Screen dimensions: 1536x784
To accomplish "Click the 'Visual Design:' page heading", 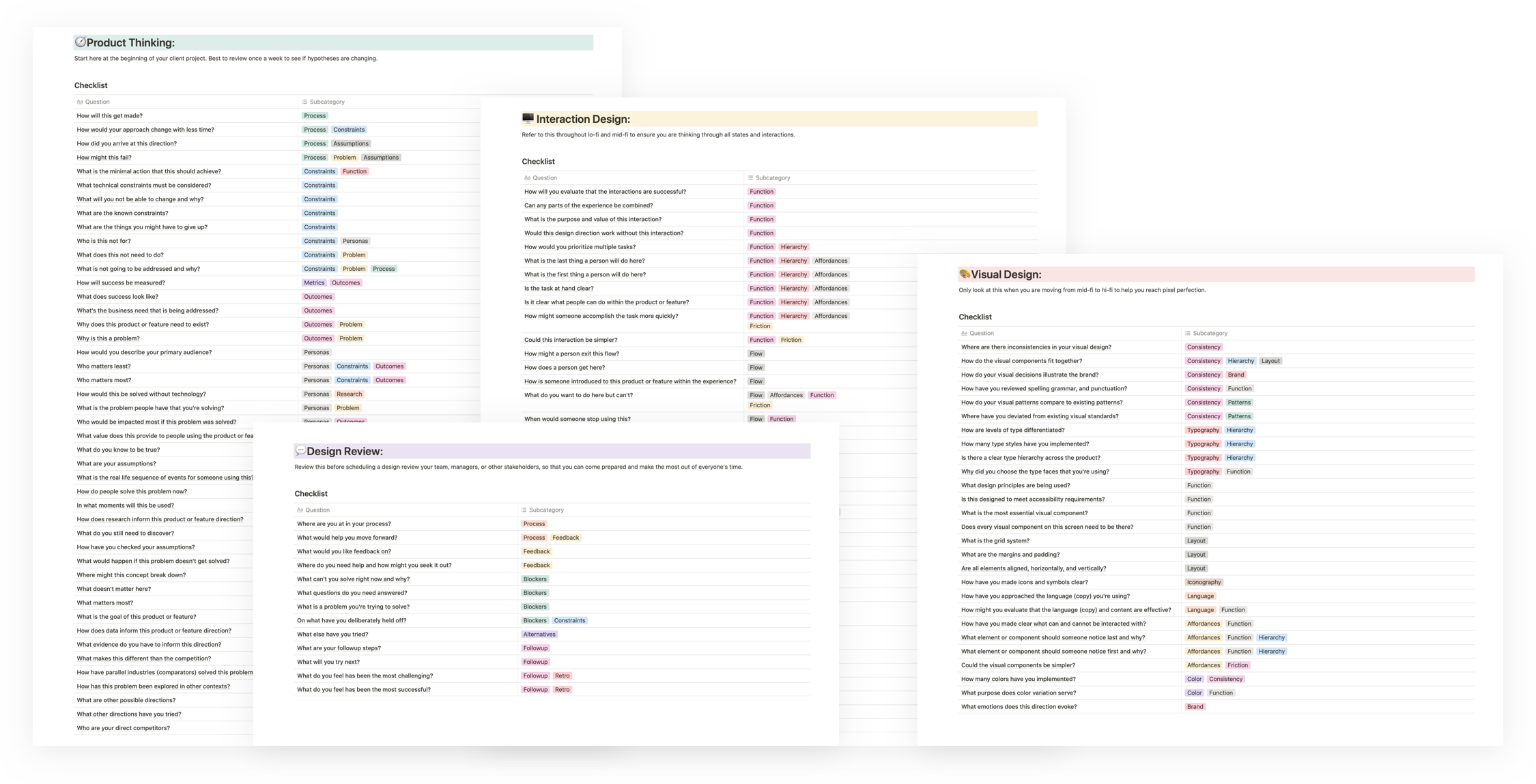I will (1006, 275).
